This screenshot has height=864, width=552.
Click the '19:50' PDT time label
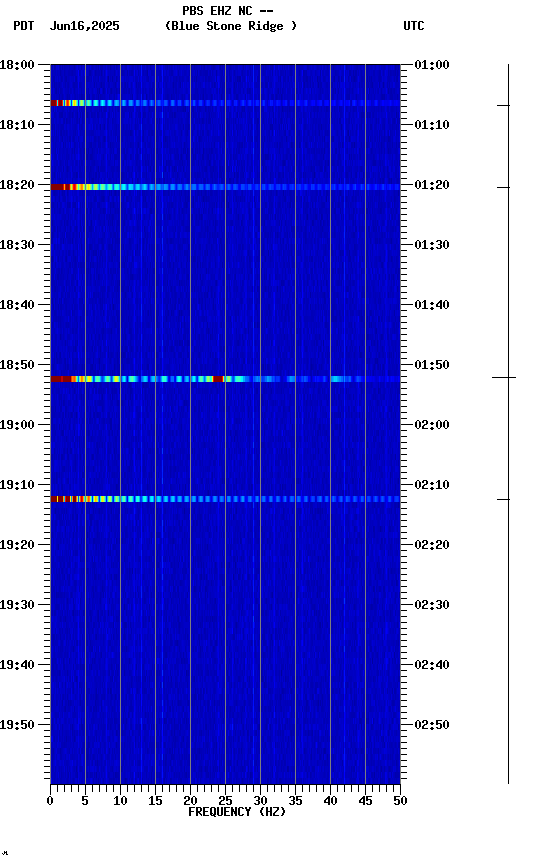pos(17,725)
